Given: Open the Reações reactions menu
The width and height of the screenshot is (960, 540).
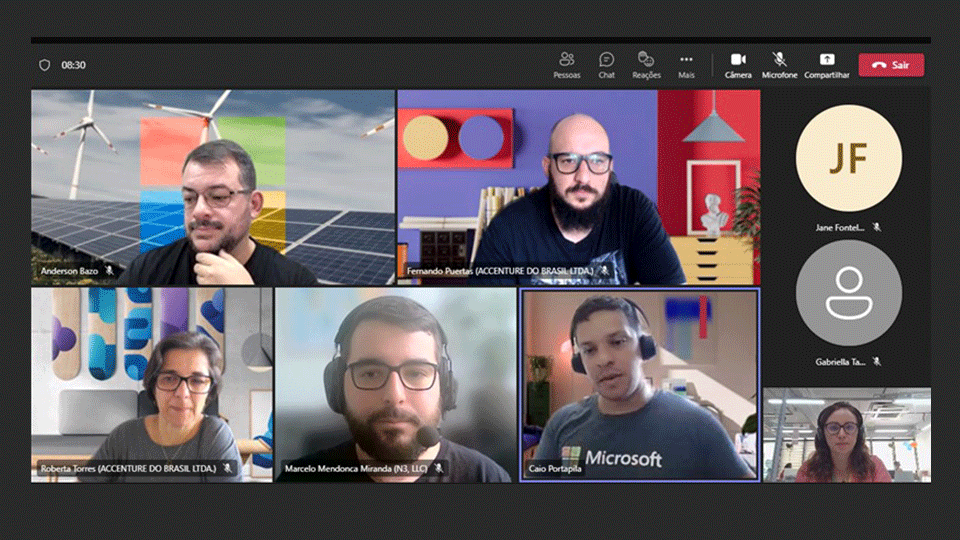Looking at the screenshot, I should [x=646, y=65].
